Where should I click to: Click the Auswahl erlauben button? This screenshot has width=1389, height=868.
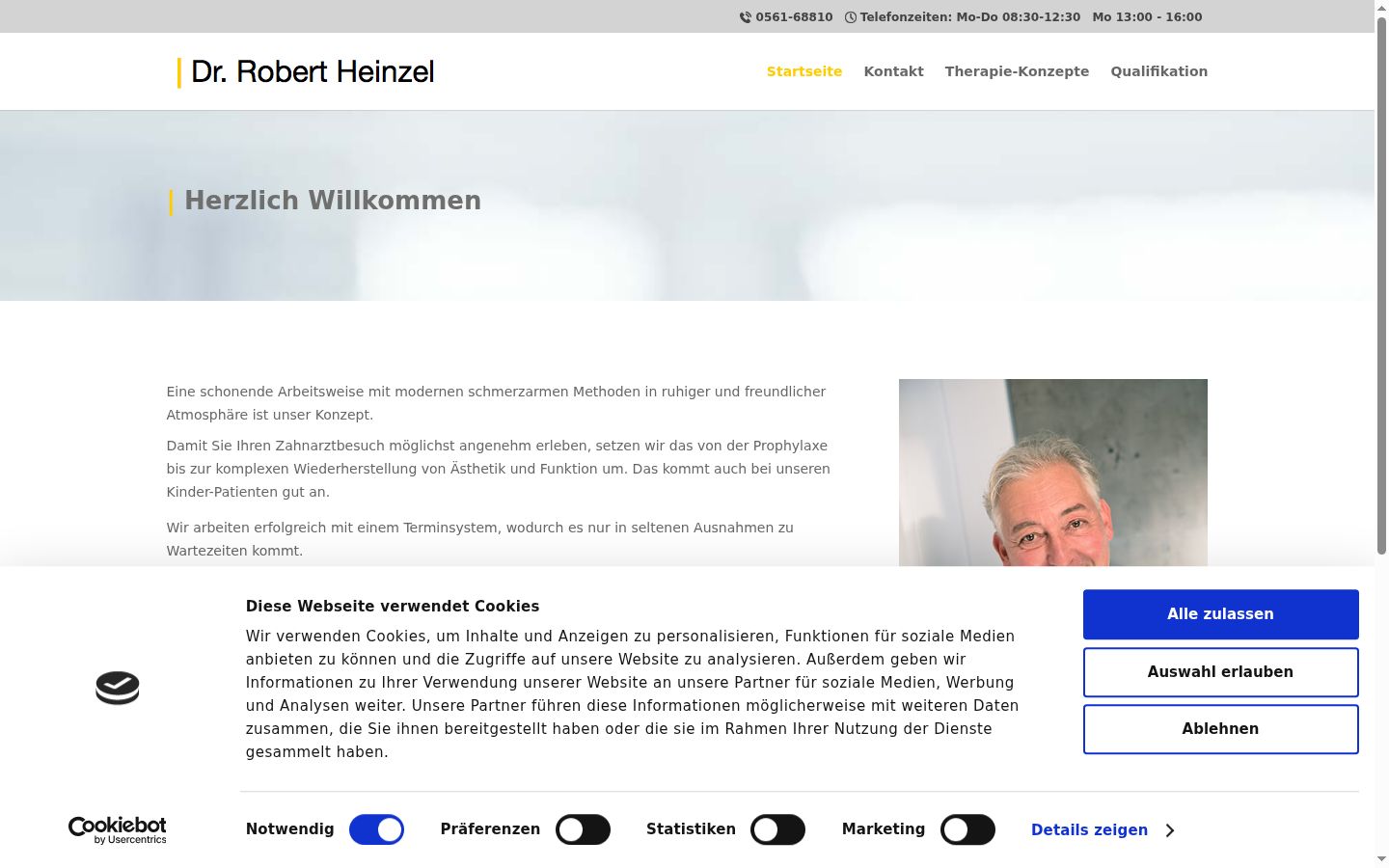pos(1220,672)
